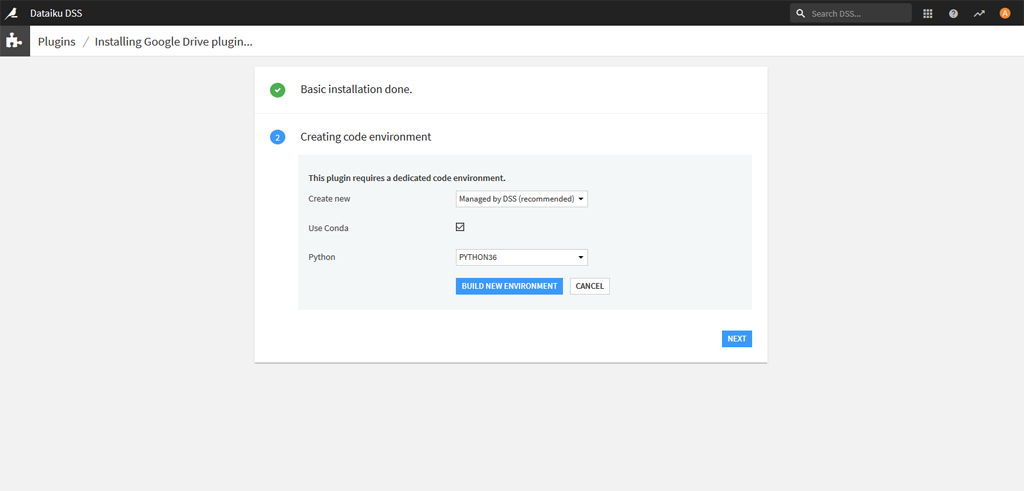This screenshot has width=1024, height=491.
Task: Click Installing Google Drive plugin breadcrumb
Action: (174, 42)
